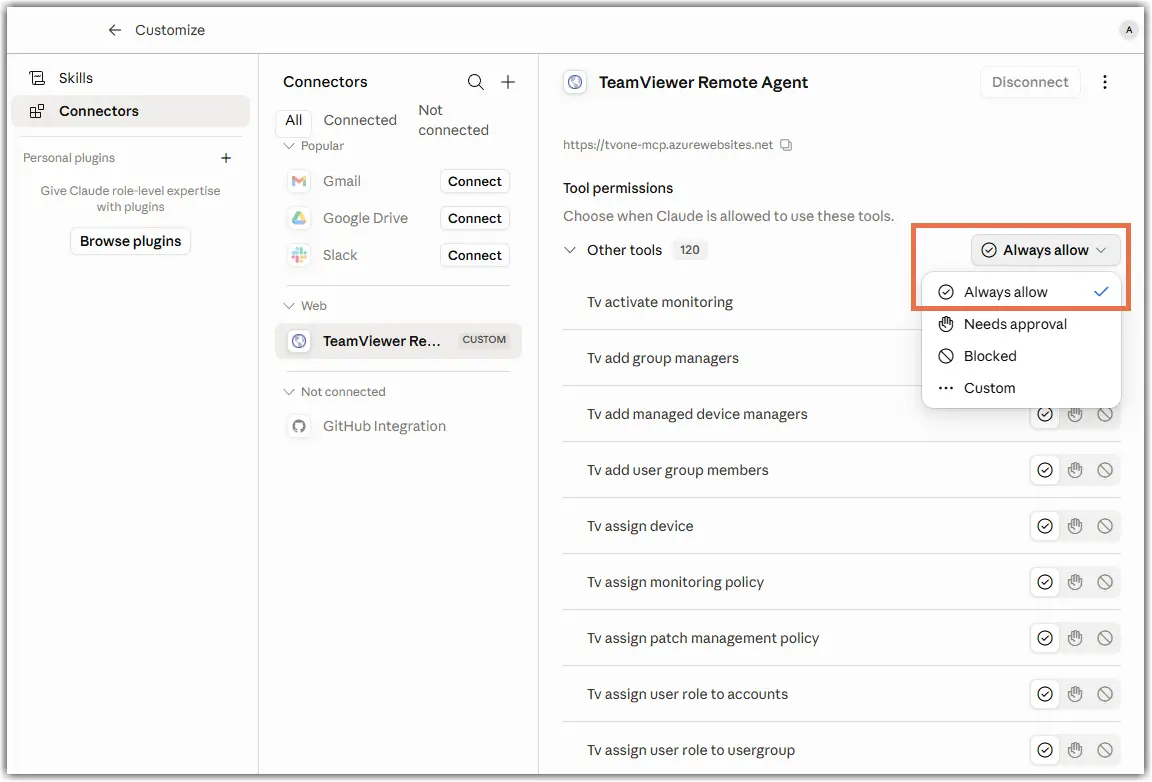Click the Google Drive icon

[299, 218]
